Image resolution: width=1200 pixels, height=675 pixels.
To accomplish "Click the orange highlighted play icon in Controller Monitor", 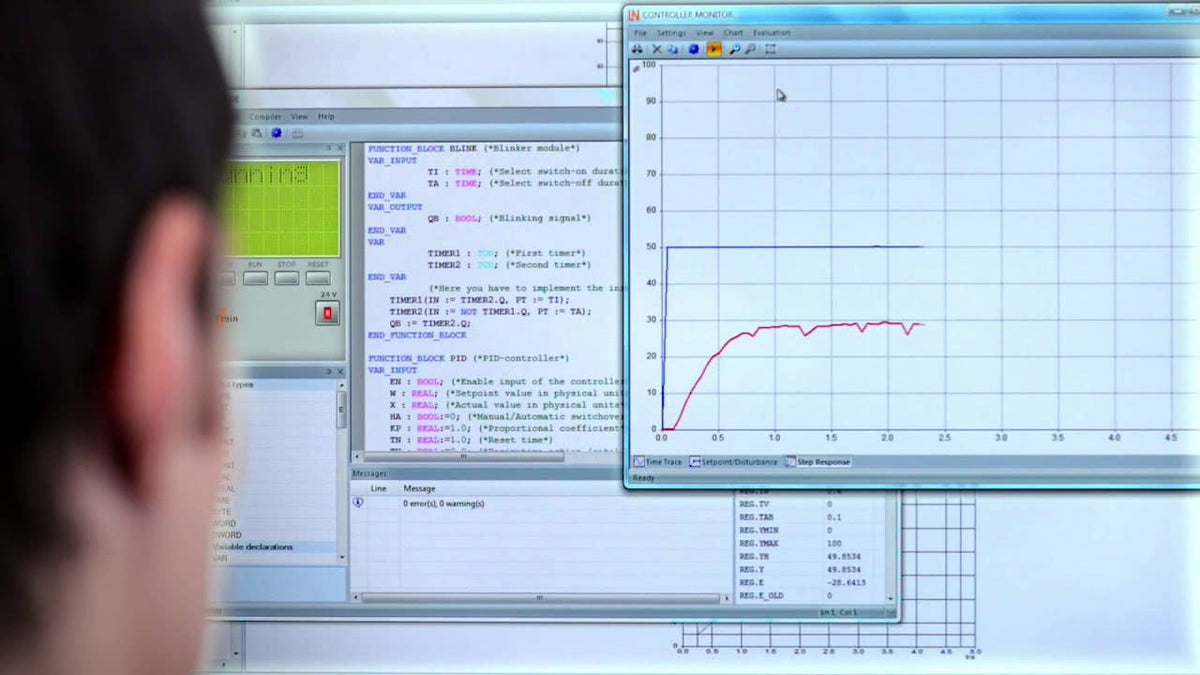I will [714, 49].
